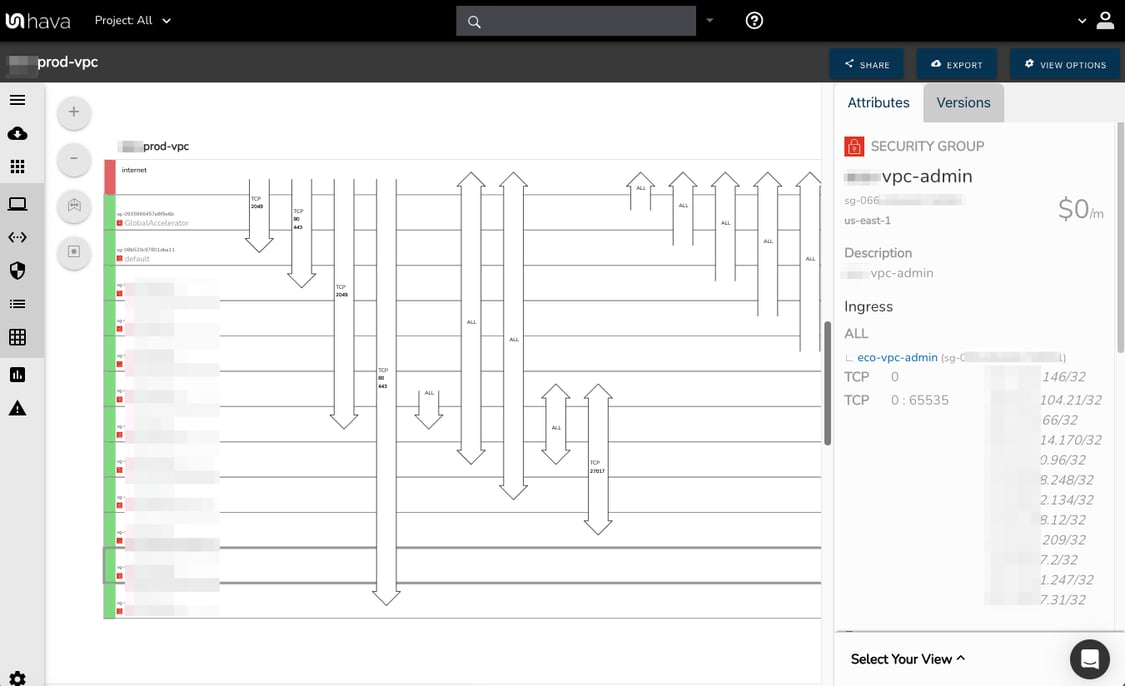
Task: Open the help question mark icon in top bar
Action: point(754,20)
